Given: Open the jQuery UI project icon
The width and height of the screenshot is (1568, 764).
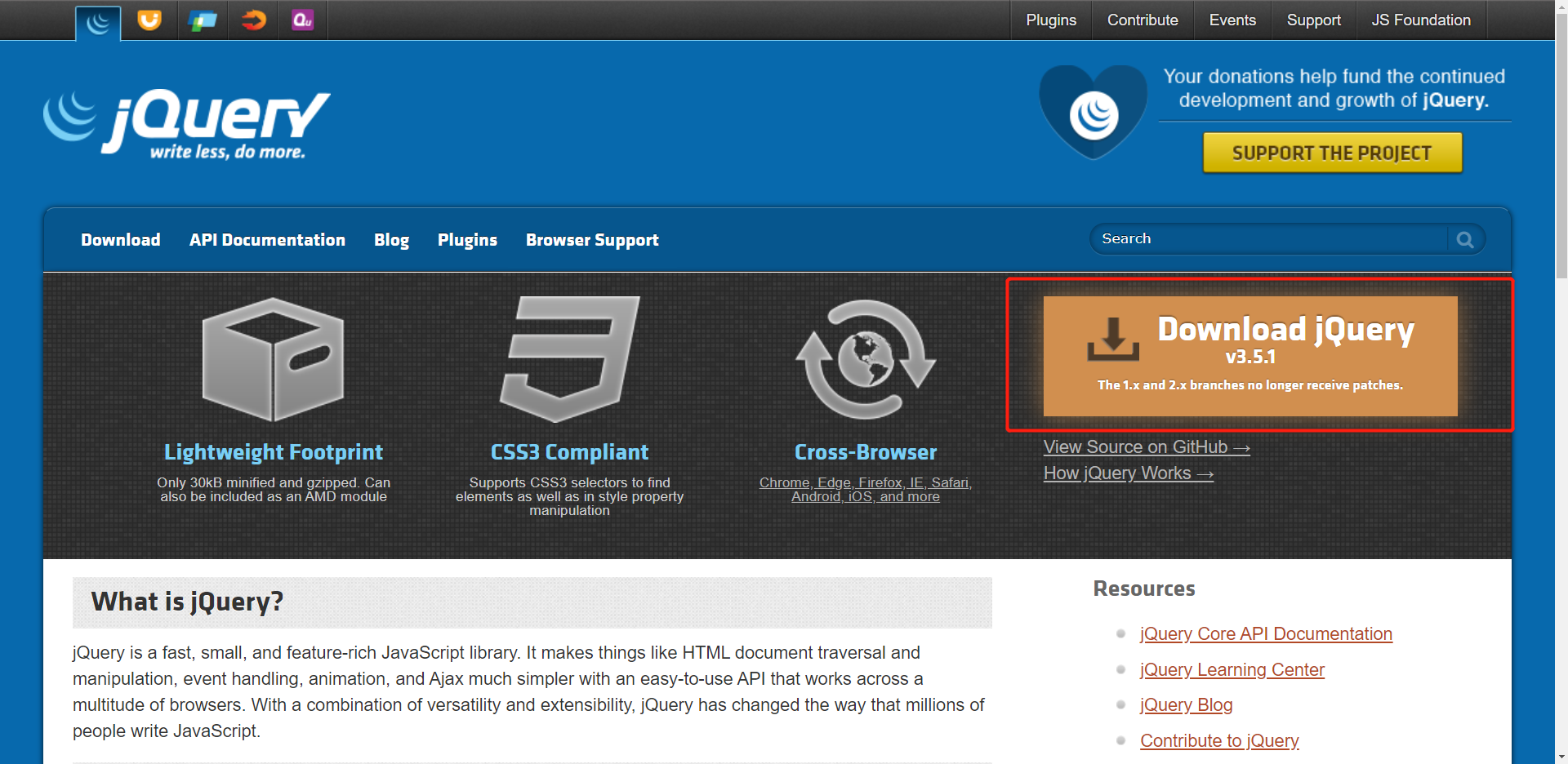Looking at the screenshot, I should coord(149,20).
